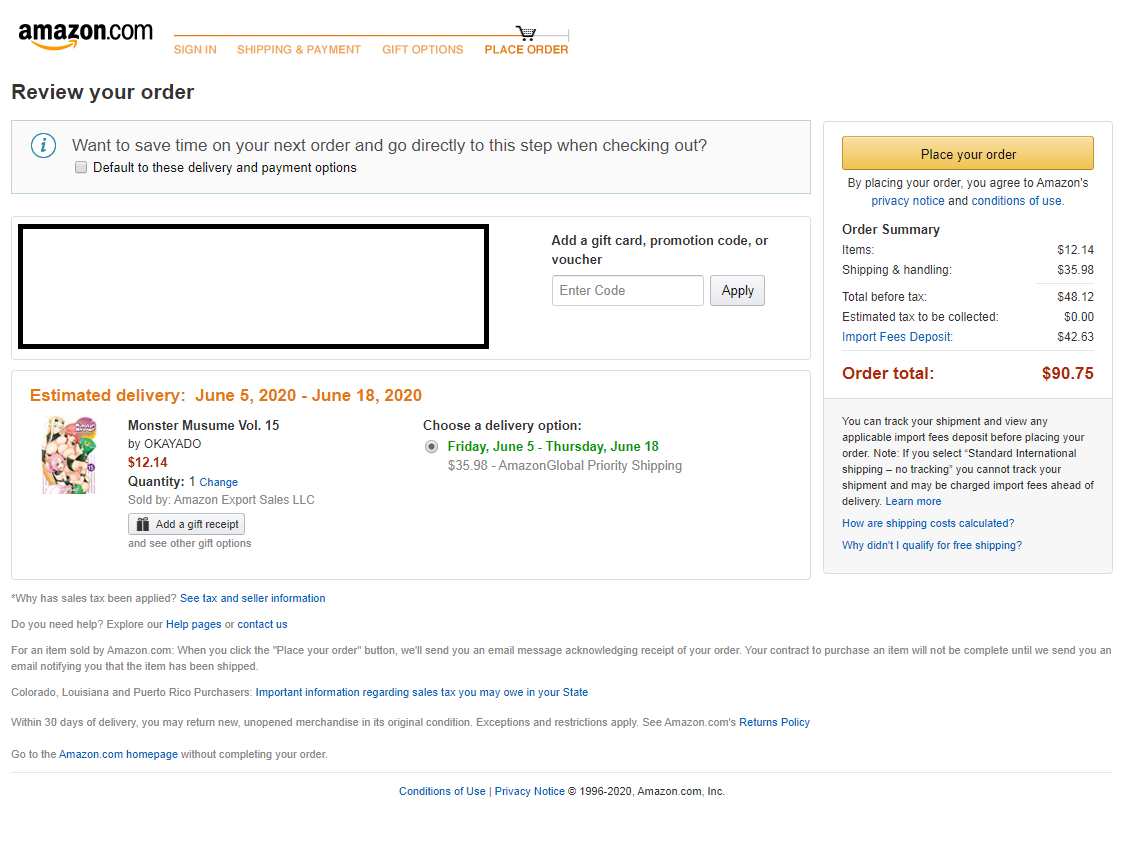Select the AmazonGlobal Priority Shipping radio option
Viewport: 1123px width, 868px height.
pyautogui.click(x=431, y=446)
